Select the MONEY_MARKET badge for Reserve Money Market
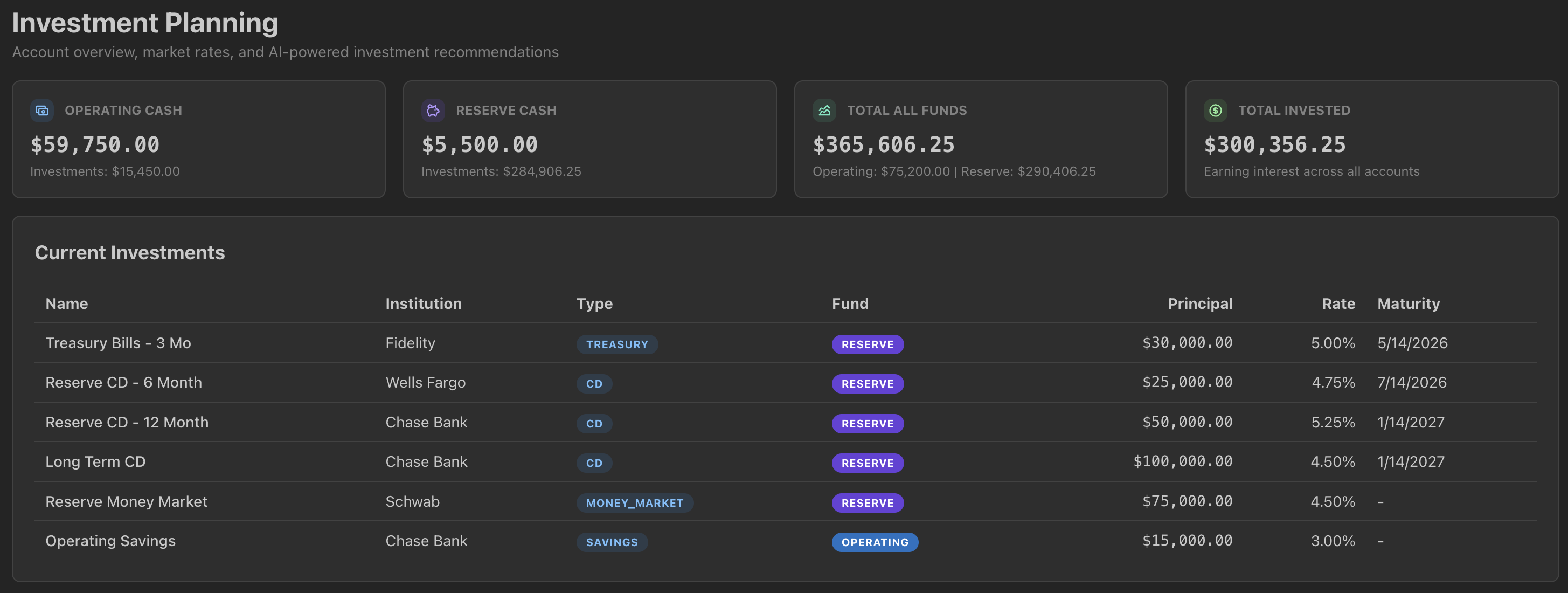Viewport: 1568px width, 593px height. pyautogui.click(x=635, y=502)
